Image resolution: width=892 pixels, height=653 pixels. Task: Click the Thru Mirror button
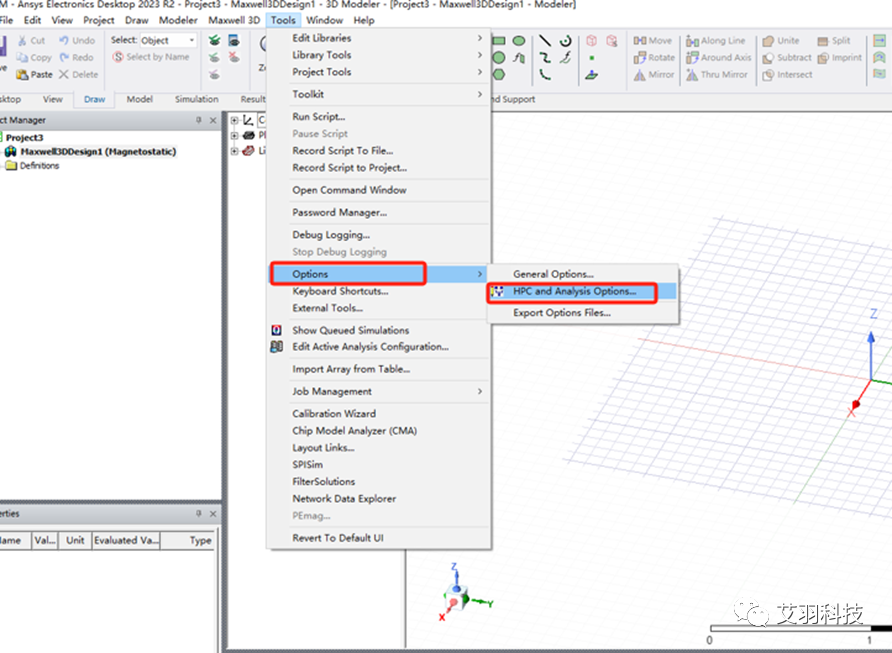click(717, 75)
